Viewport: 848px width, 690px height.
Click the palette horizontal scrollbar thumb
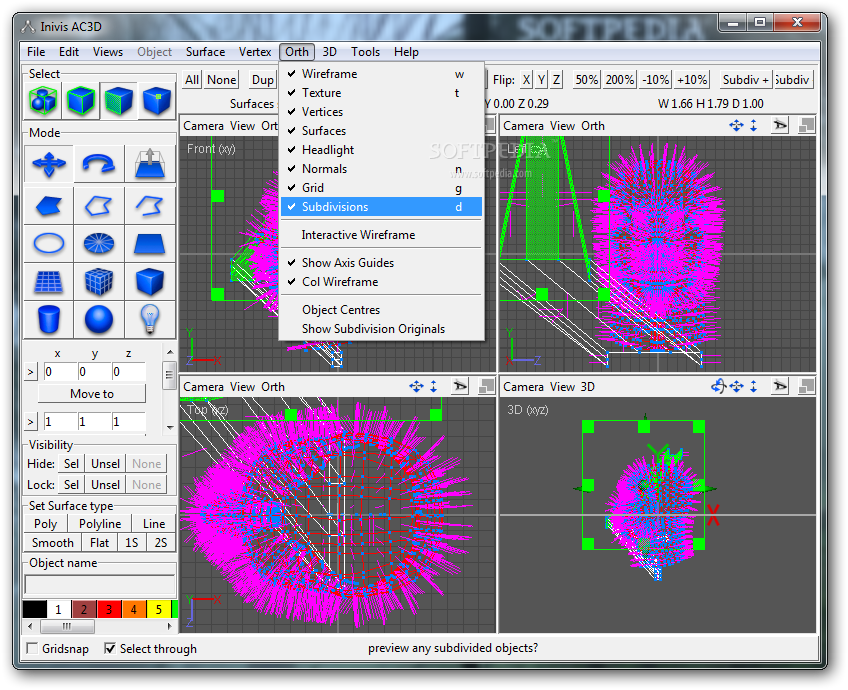[67, 626]
